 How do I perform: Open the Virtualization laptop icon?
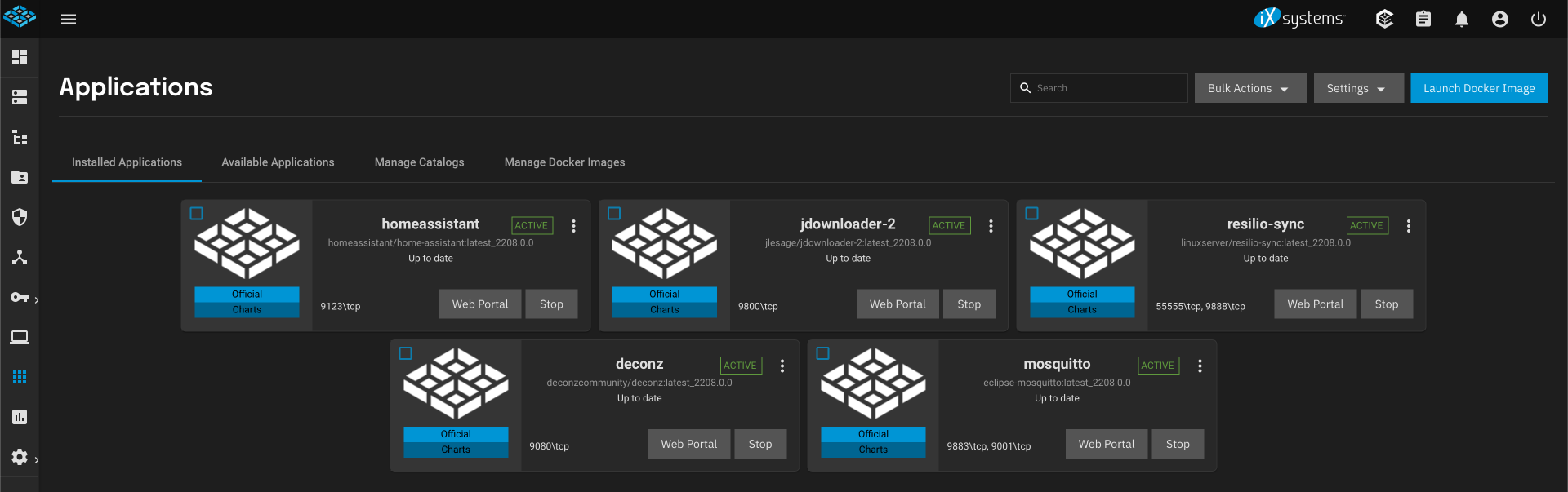pos(20,337)
